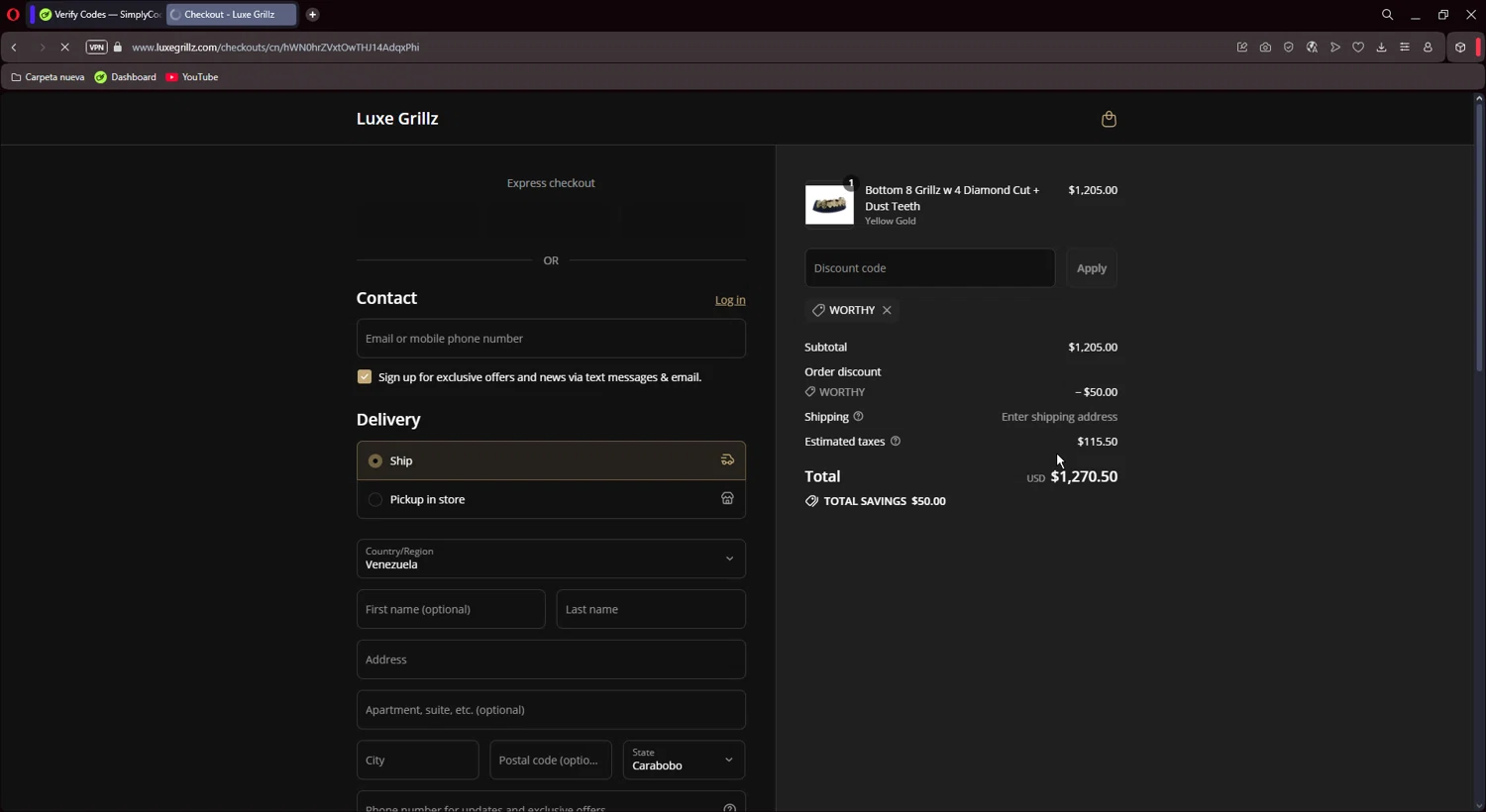Select the Checkout - Luxe Grillz tab
The image size is (1486, 812).
(231, 15)
